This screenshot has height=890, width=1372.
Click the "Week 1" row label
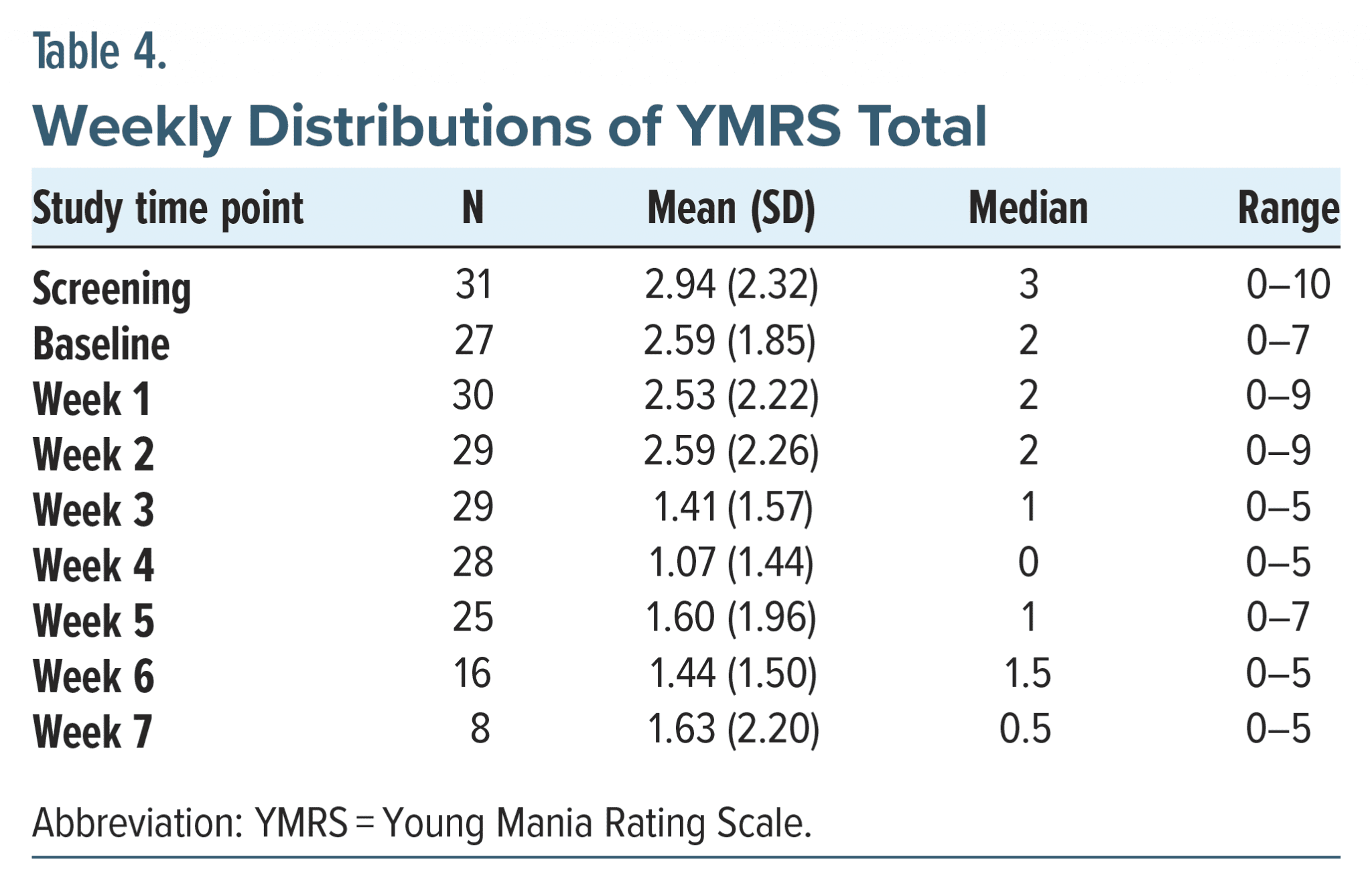coord(92,399)
